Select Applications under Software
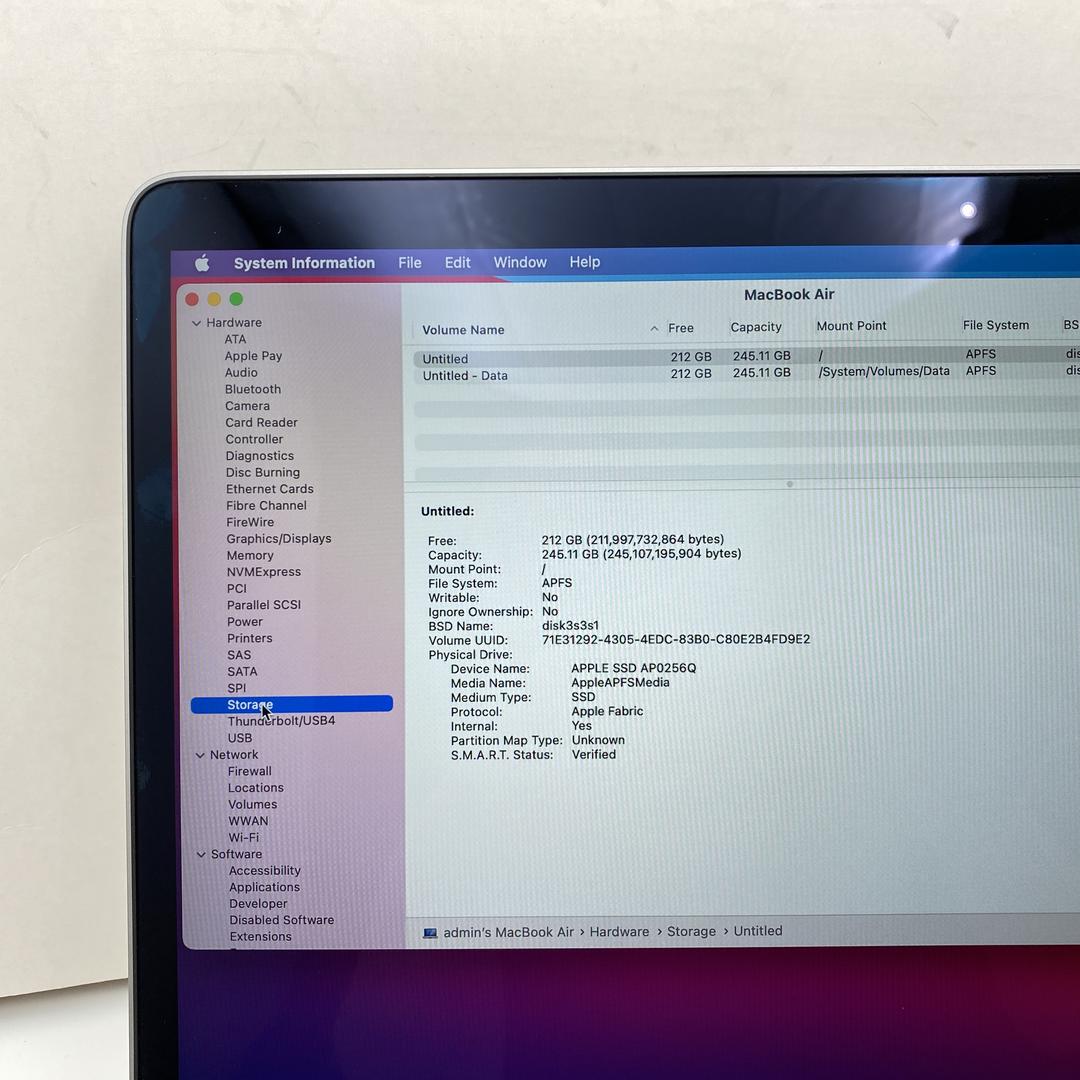1080x1080 pixels. 264,887
